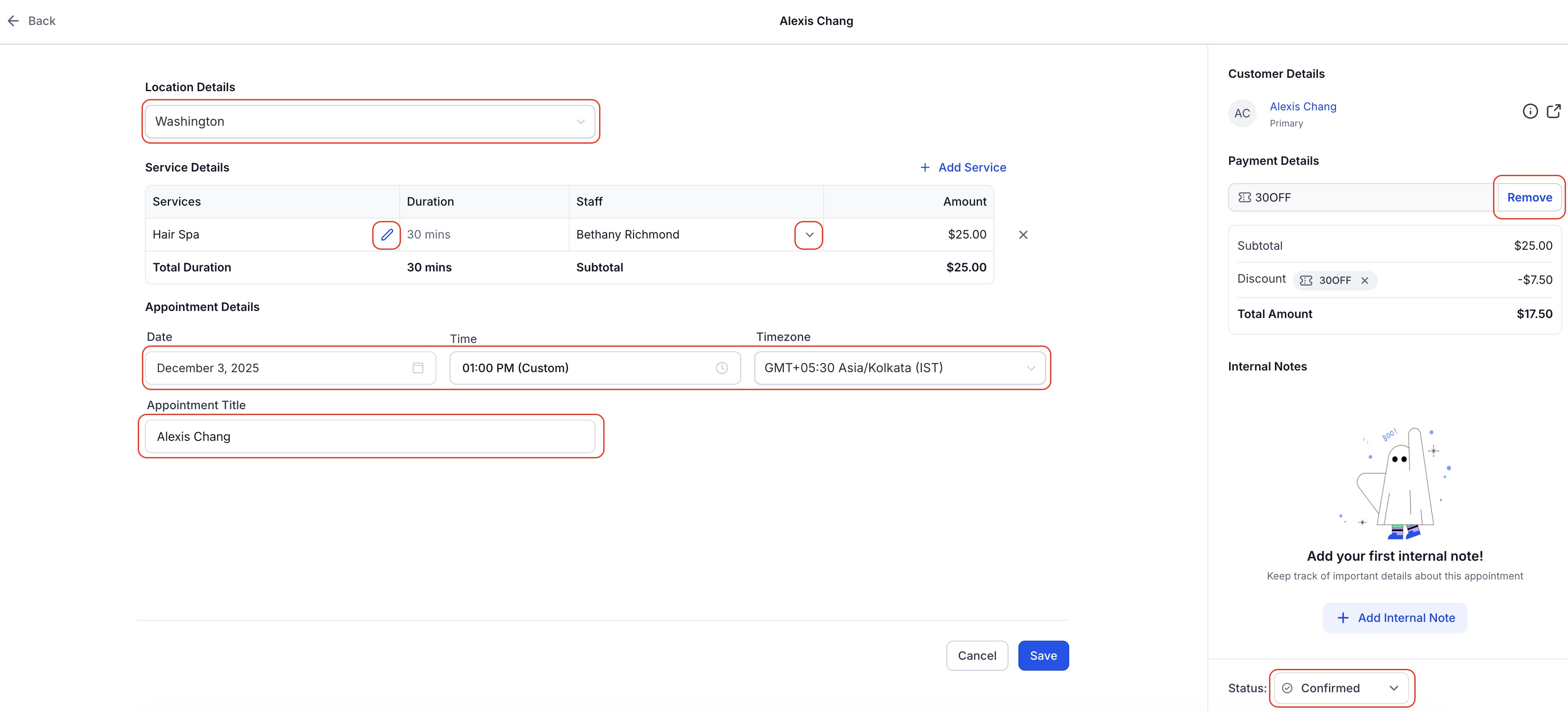Viewport: 1568px width, 711px height.
Task: Change the Confirmed status dropdown
Action: click(x=1341, y=688)
